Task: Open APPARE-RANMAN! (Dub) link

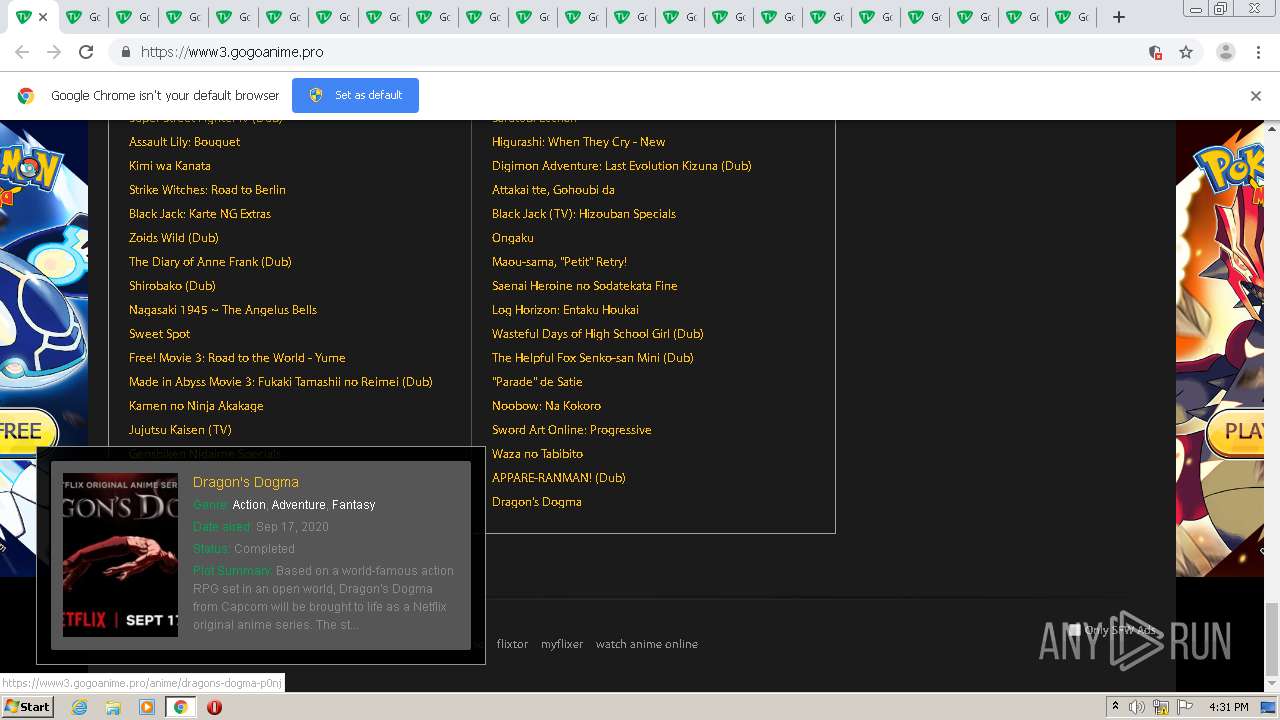Action: [x=558, y=478]
